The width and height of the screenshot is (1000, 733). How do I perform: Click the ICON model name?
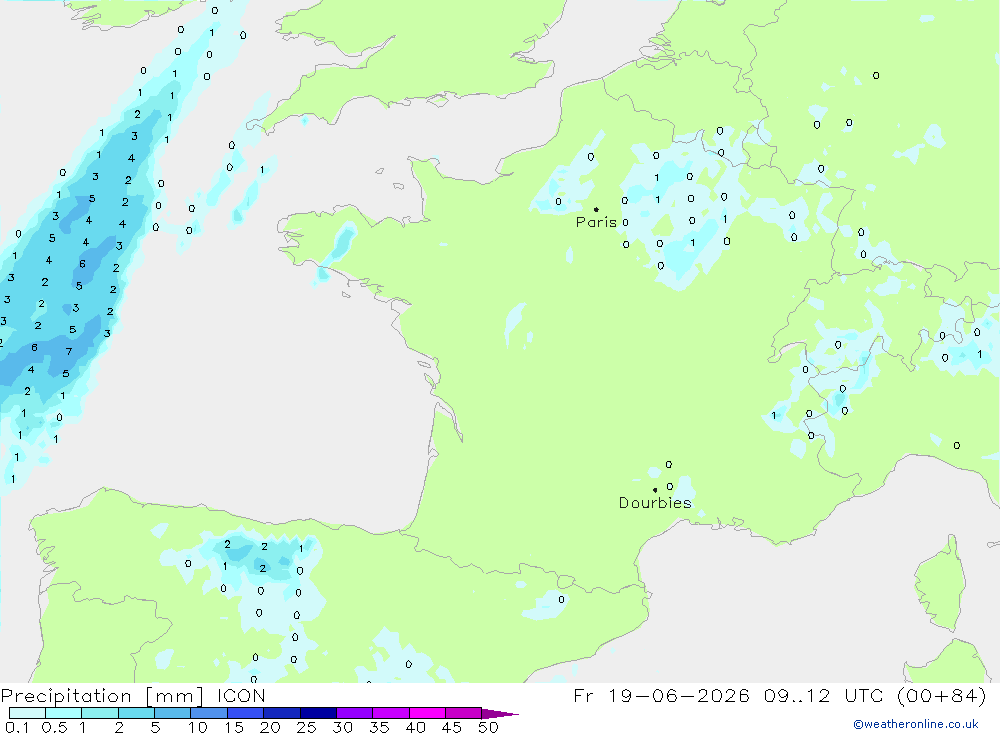(x=241, y=696)
